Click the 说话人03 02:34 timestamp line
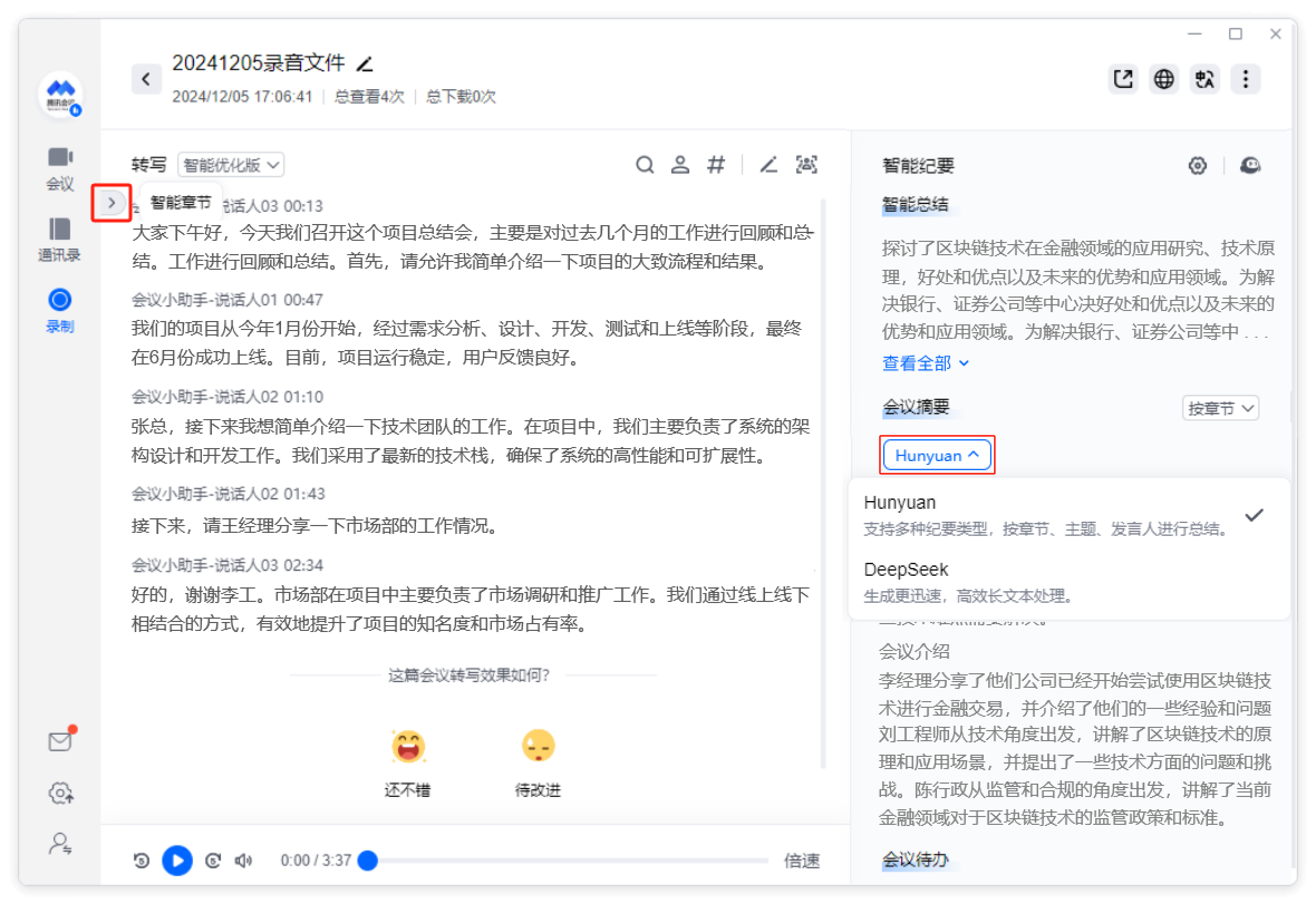 228,565
